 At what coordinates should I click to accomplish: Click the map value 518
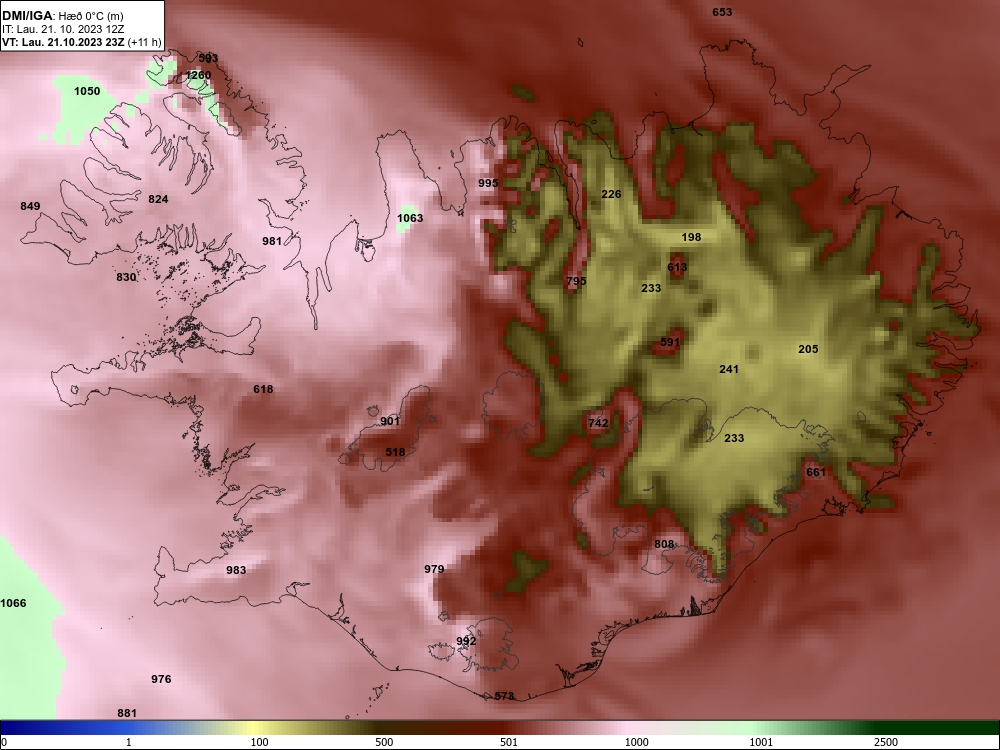pos(395,452)
